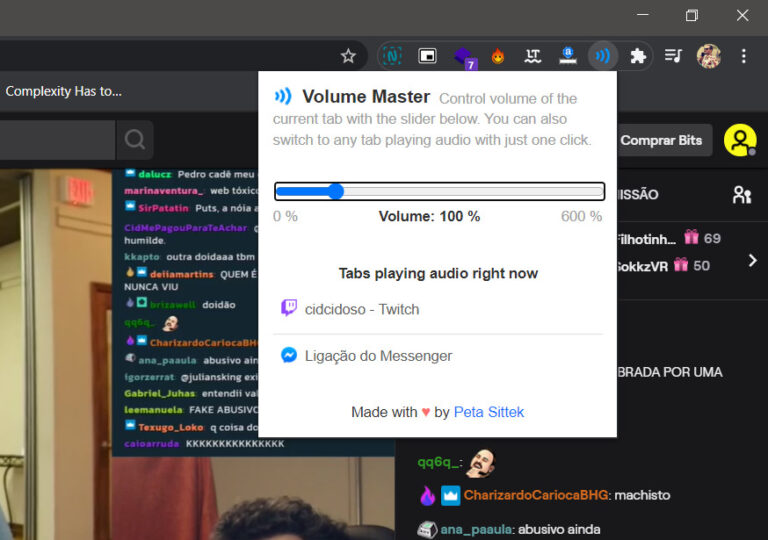Screen dimensions: 768x540
Task: Select the Complexity Has to... browser tab
Action: tap(64, 92)
